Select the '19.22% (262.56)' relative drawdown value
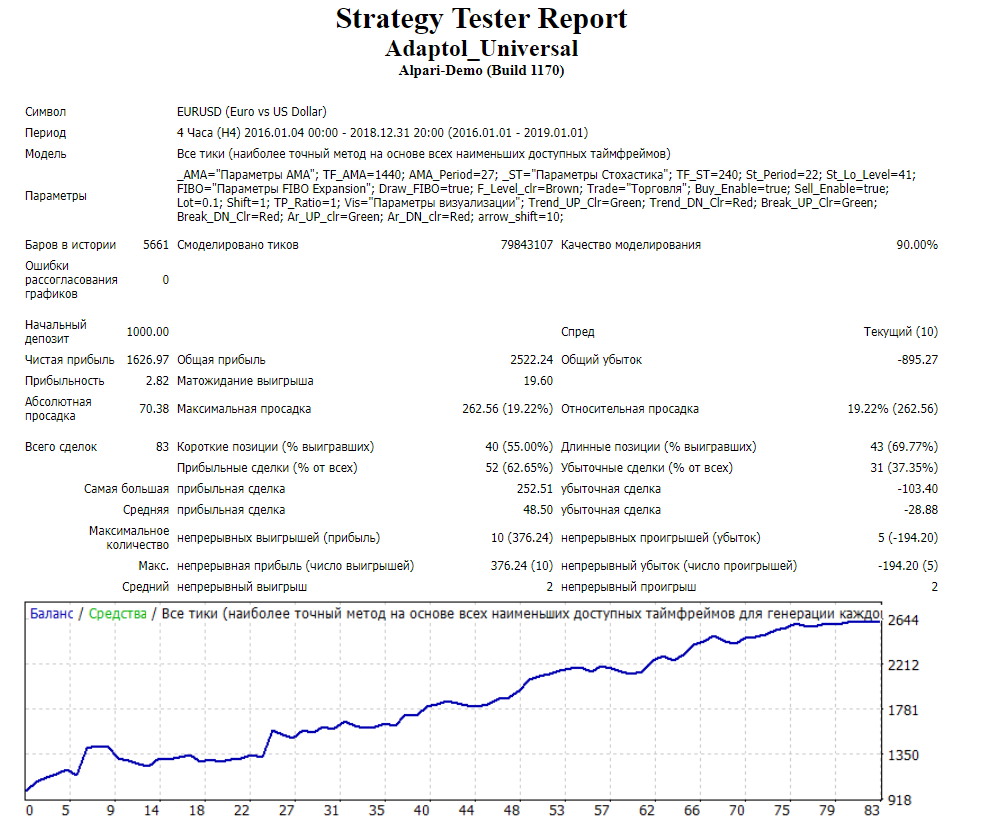 click(x=893, y=409)
